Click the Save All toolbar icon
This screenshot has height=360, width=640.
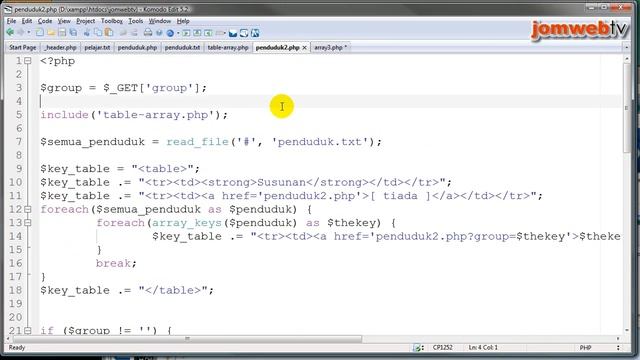73,33
